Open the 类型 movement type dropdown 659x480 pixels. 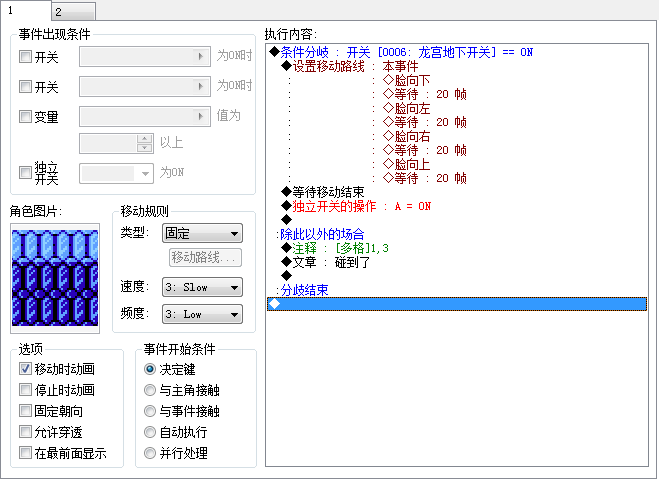point(202,233)
